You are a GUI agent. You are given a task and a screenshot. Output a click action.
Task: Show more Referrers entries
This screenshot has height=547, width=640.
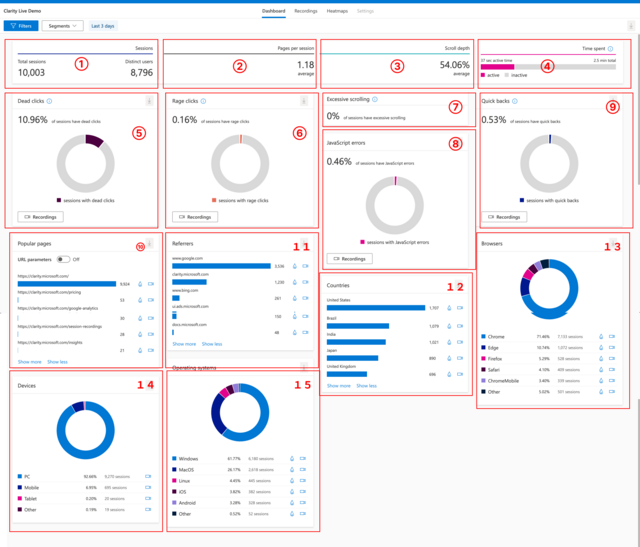coord(184,344)
